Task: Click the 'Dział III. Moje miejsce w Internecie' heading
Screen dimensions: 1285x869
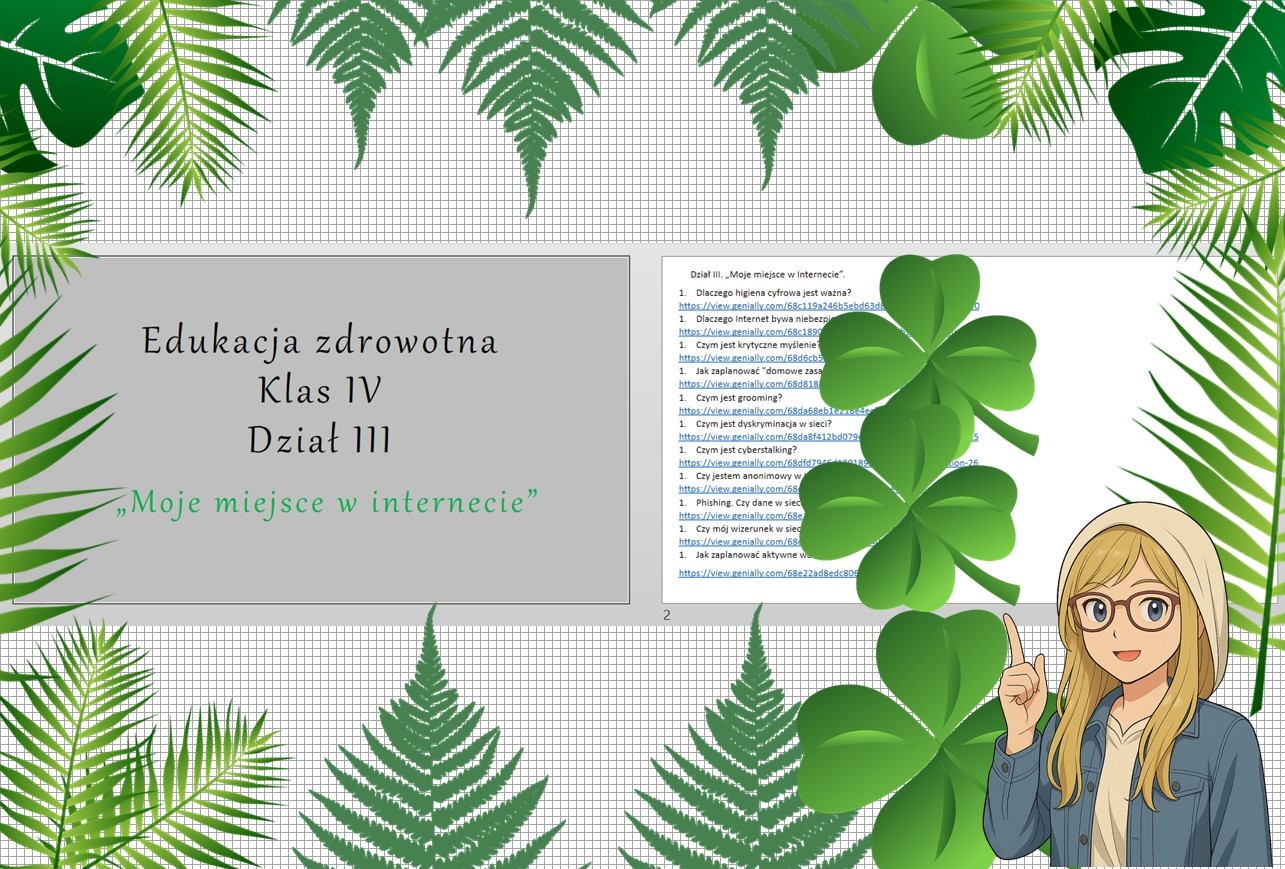Action: pyautogui.click(x=768, y=274)
